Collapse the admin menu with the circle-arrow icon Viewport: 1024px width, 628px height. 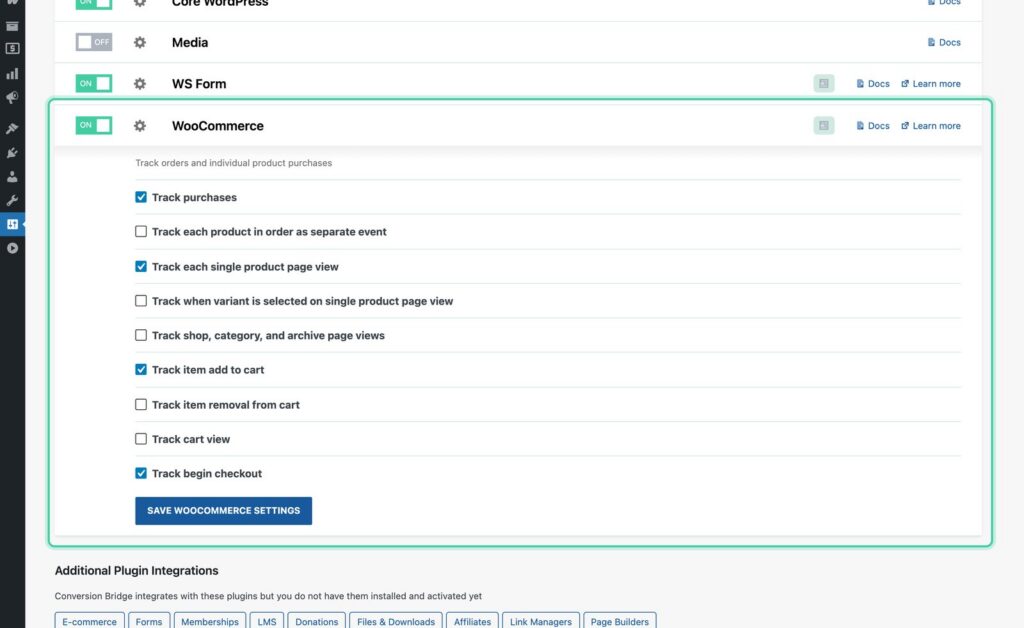pyautogui.click(x=12, y=248)
